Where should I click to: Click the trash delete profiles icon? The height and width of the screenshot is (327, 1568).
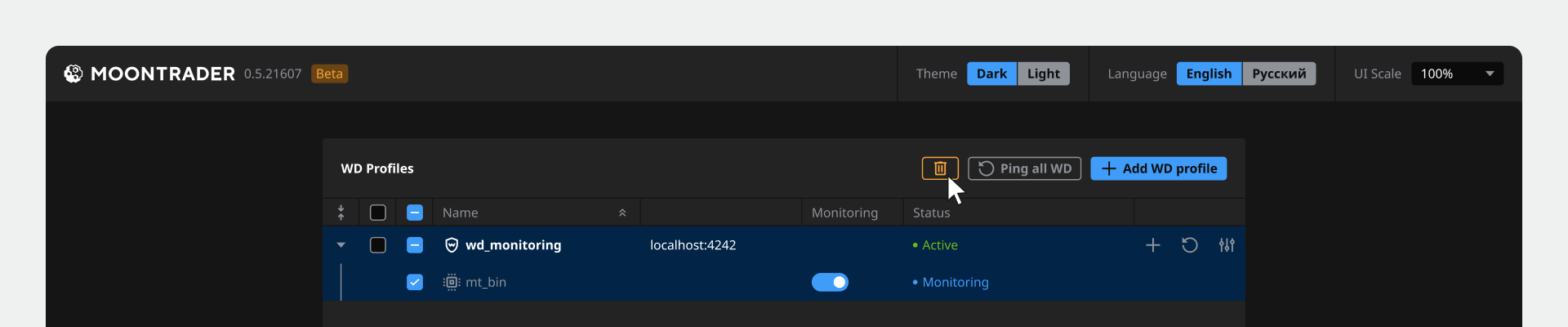940,168
